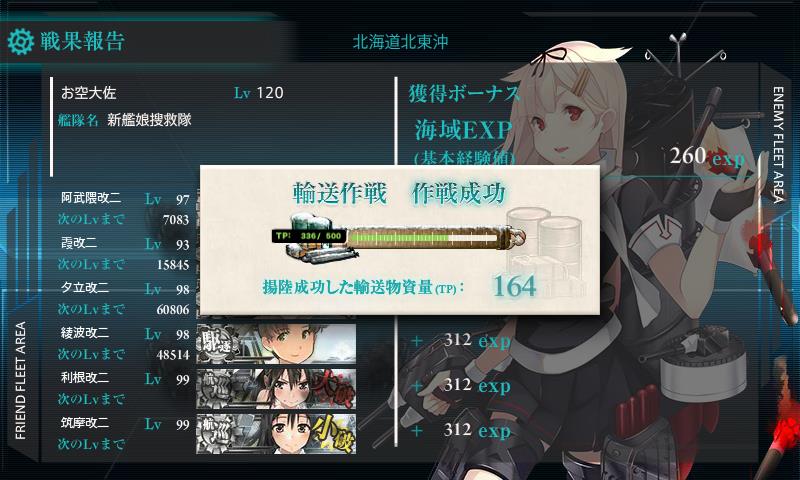Click the 獲得ボーナス header
This screenshot has height=480, width=800.
(x=463, y=94)
